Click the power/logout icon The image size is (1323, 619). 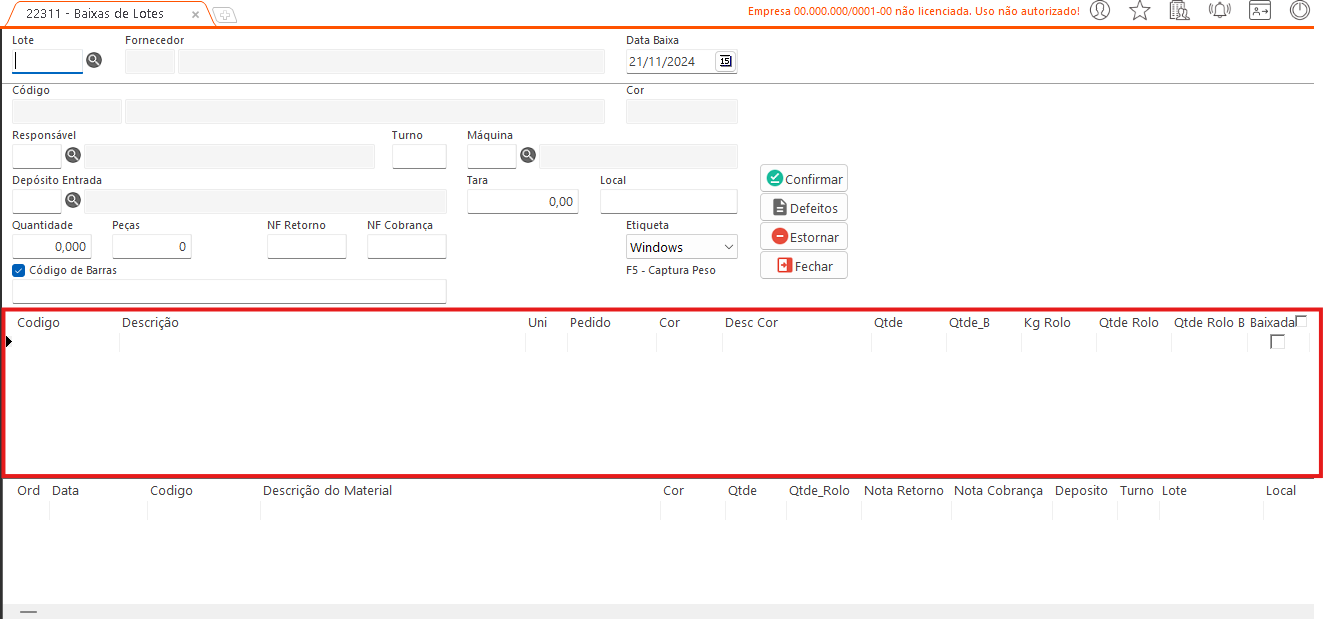click(x=1299, y=11)
